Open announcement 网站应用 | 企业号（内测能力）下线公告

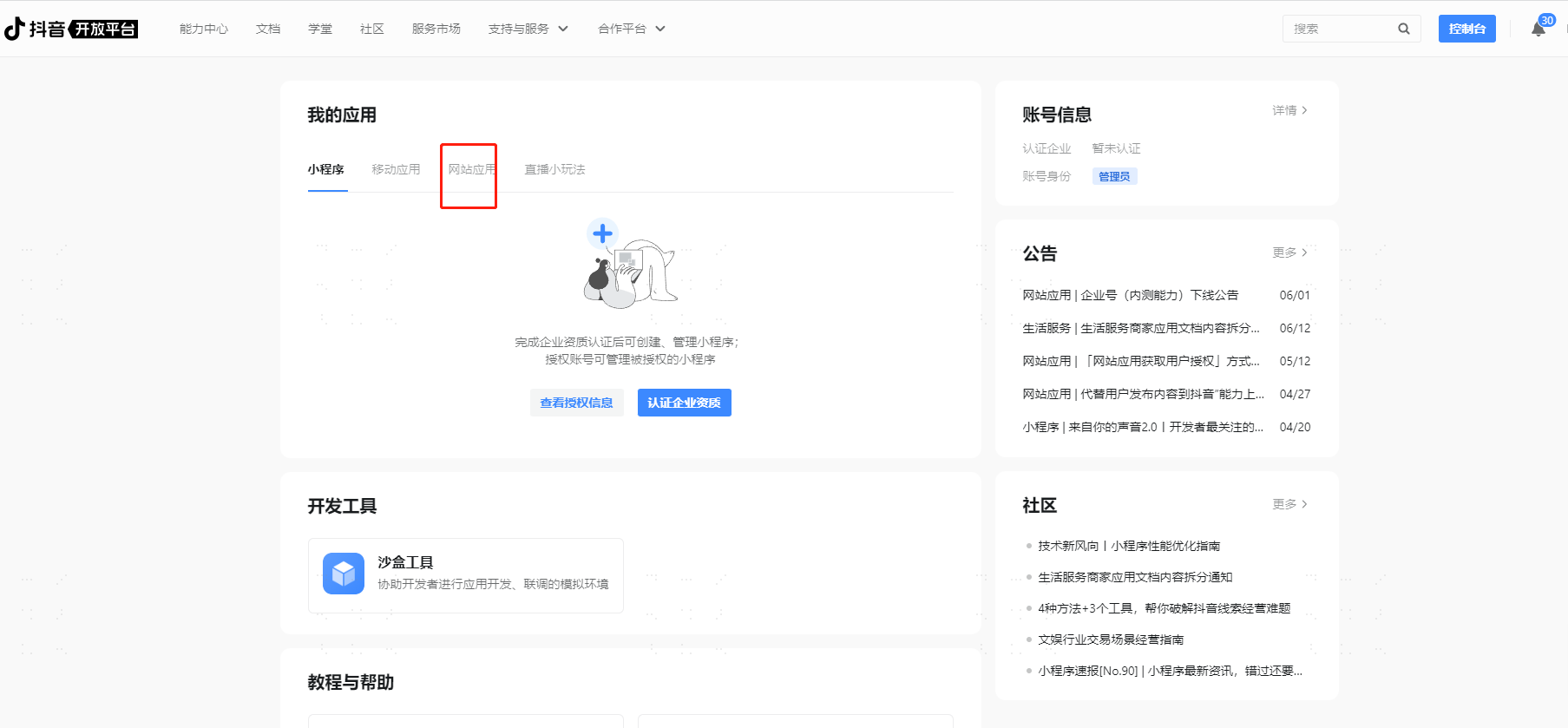click(x=1131, y=295)
